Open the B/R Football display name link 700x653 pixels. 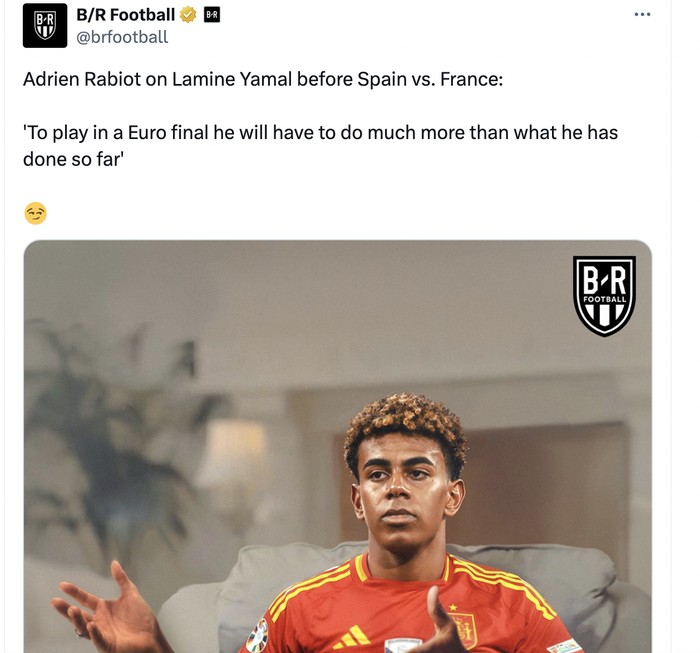click(125, 15)
